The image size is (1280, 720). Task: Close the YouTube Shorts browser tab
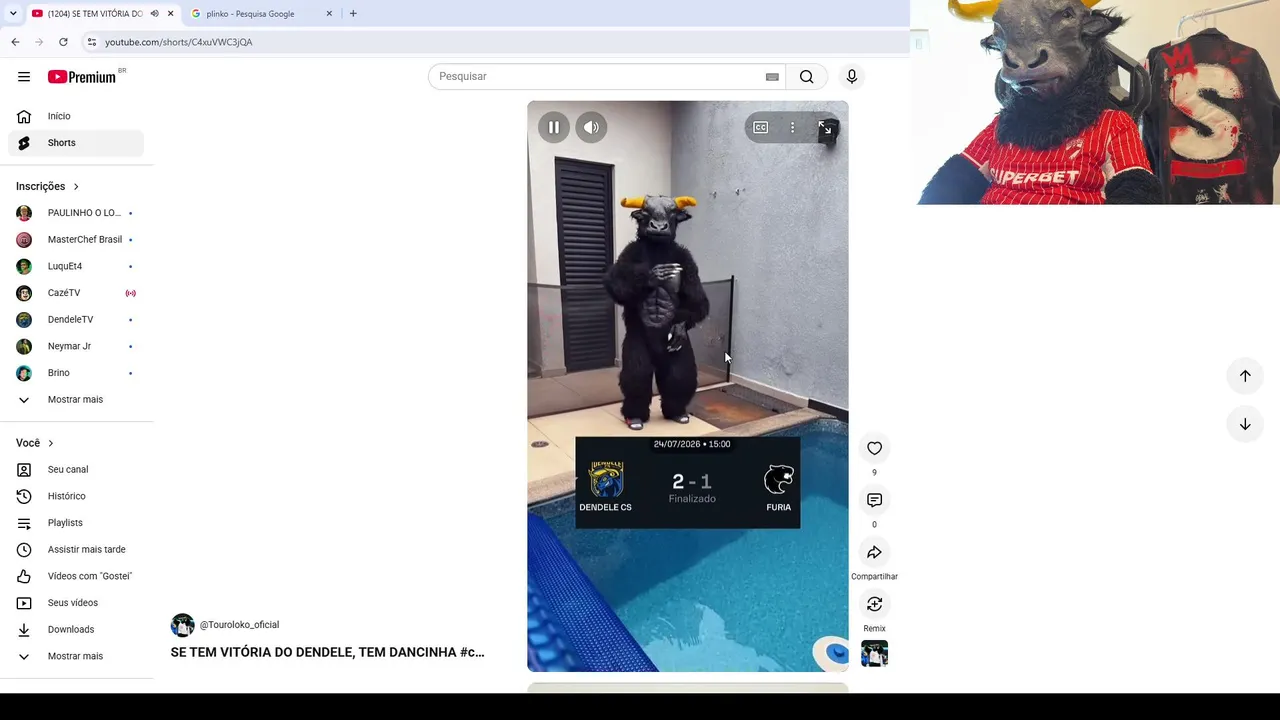click(171, 14)
